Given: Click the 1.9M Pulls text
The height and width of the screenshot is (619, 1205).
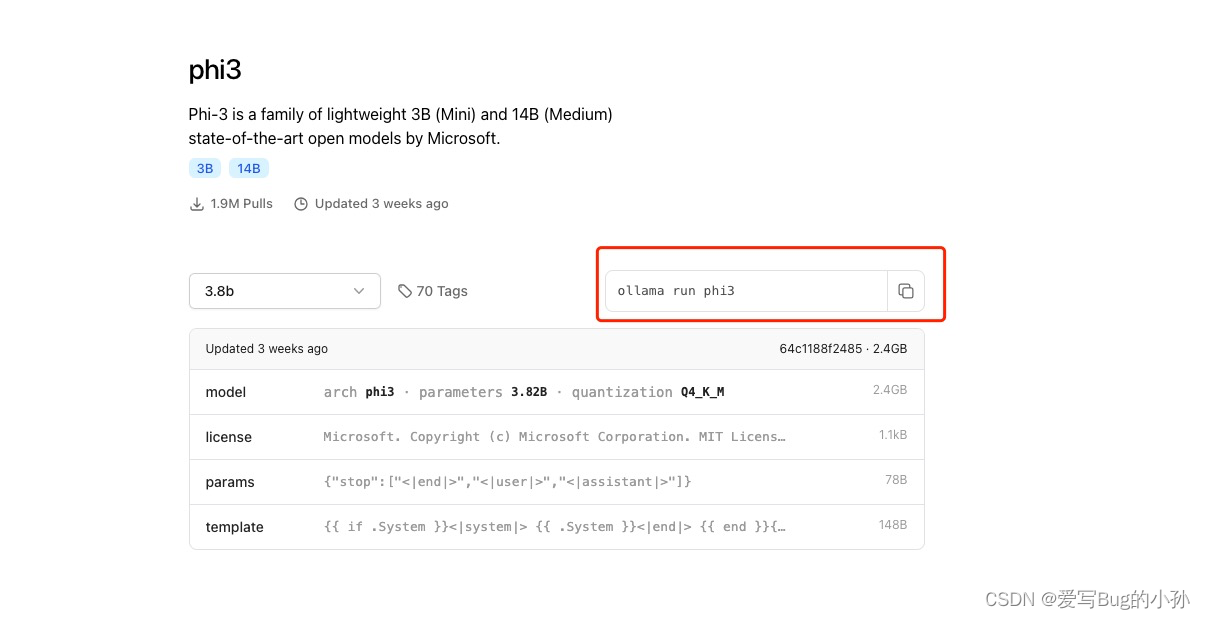Looking at the screenshot, I should click(x=241, y=204).
